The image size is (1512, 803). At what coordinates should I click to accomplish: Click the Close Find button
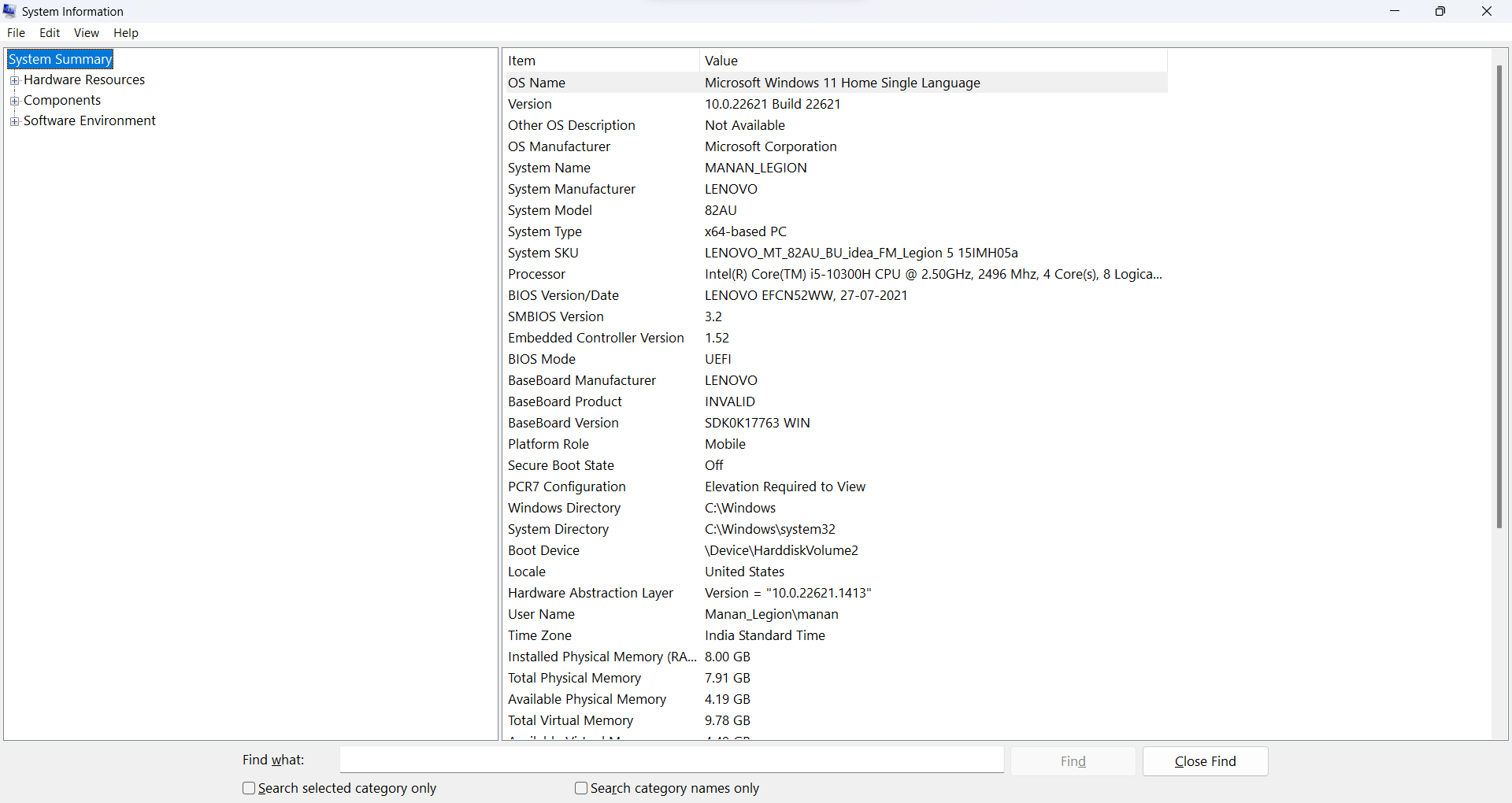click(1205, 761)
